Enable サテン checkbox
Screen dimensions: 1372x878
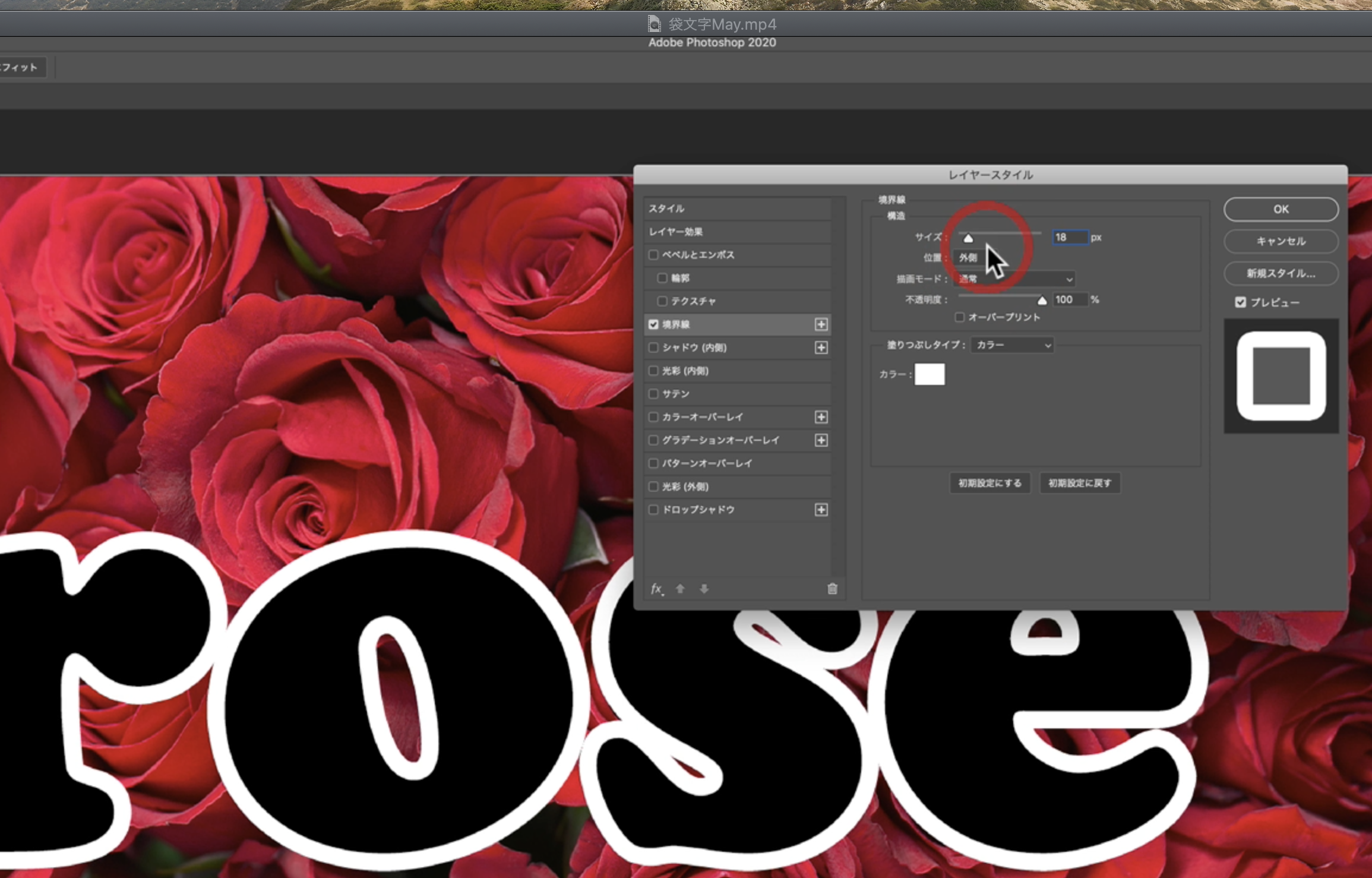653,394
